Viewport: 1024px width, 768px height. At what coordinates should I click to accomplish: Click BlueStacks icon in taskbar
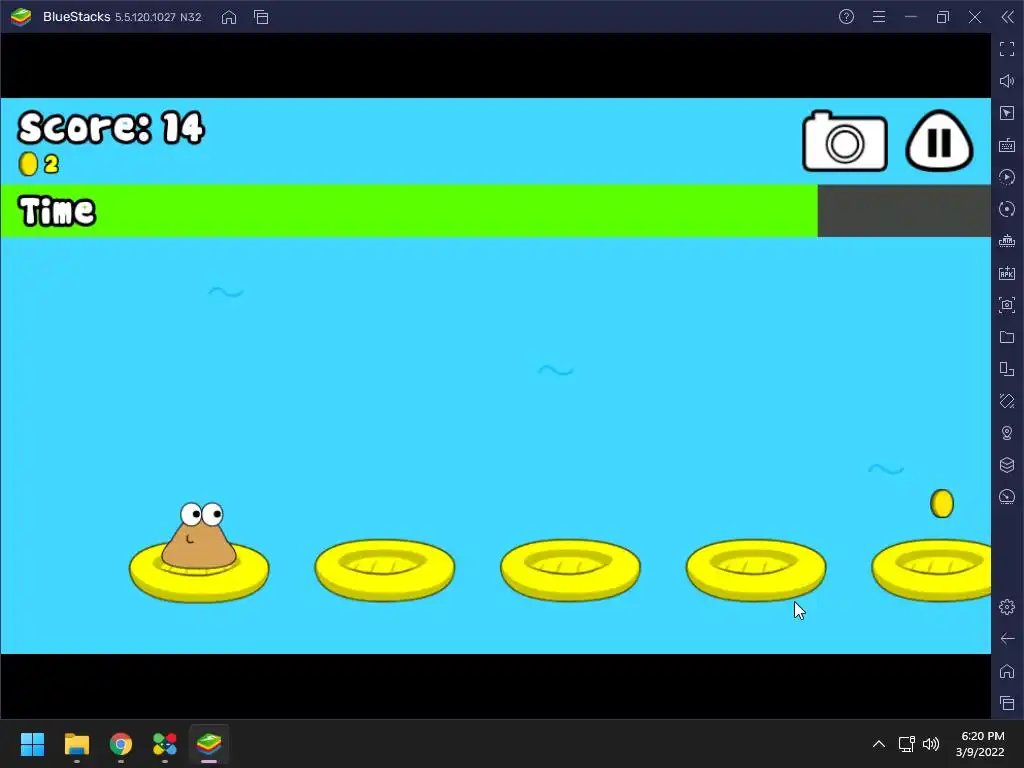click(x=209, y=744)
